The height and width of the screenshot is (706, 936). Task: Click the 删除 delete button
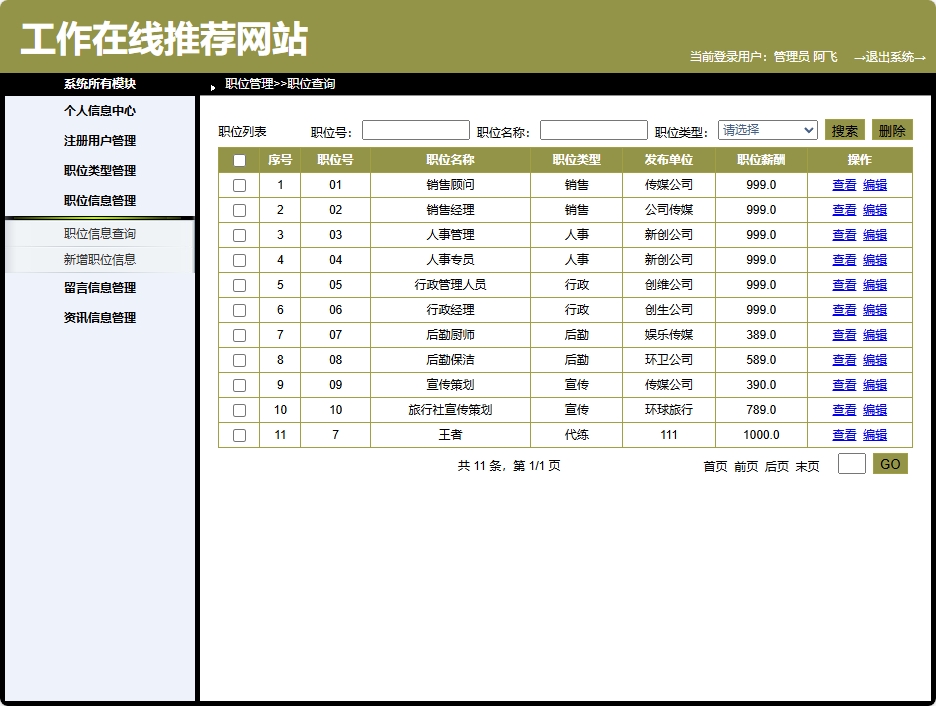click(890, 129)
